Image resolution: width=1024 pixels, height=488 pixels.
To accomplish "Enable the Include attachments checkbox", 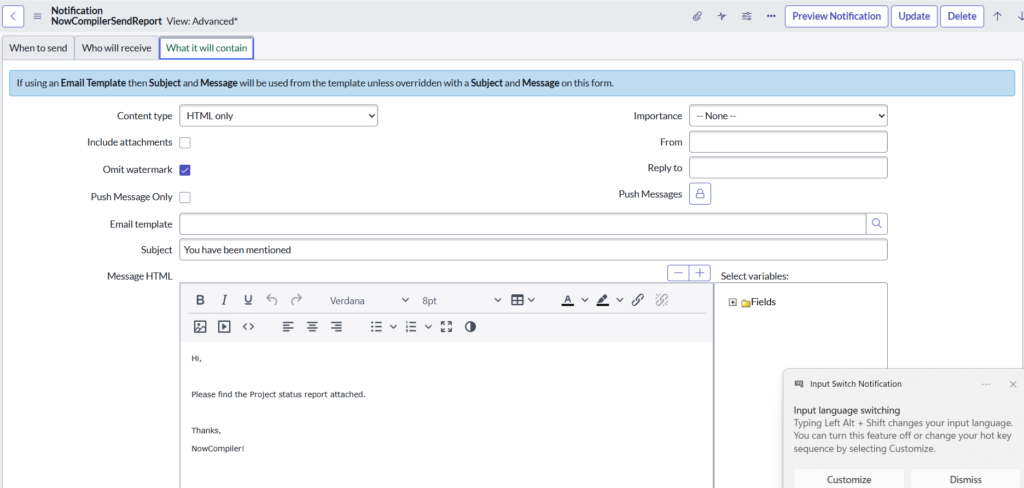I will tap(185, 142).
